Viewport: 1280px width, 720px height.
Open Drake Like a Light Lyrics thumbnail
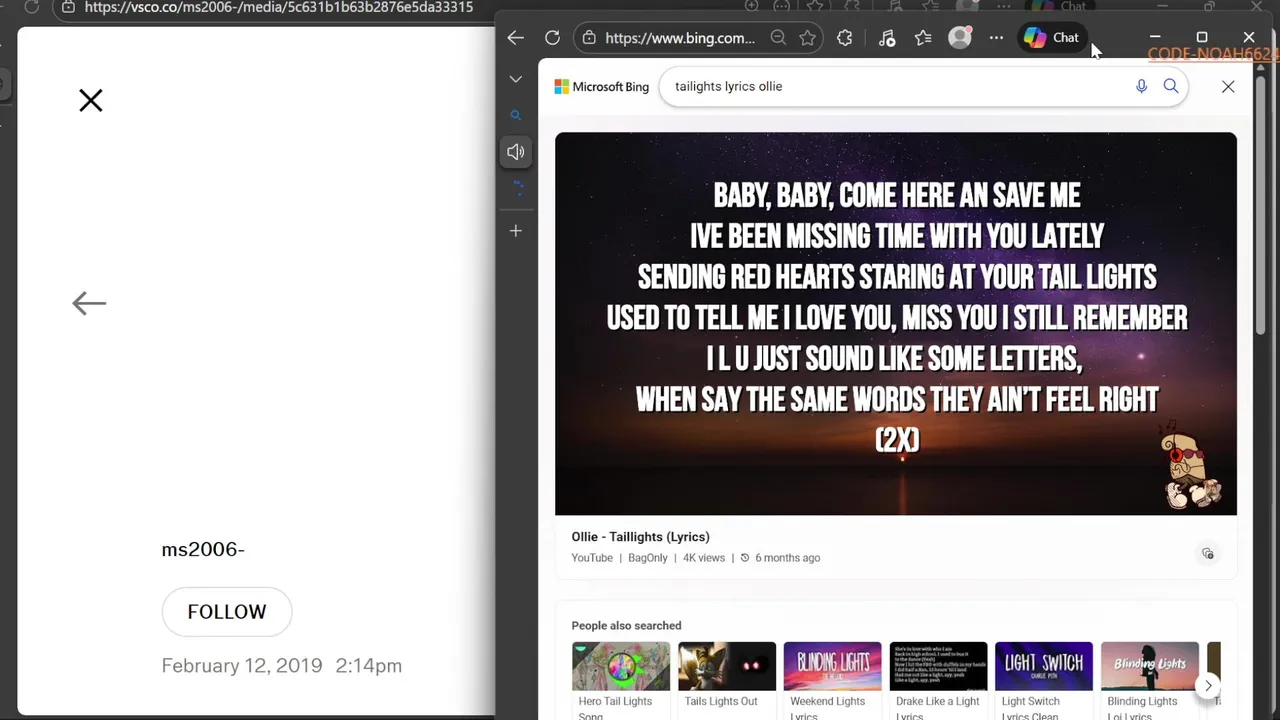tap(938, 666)
